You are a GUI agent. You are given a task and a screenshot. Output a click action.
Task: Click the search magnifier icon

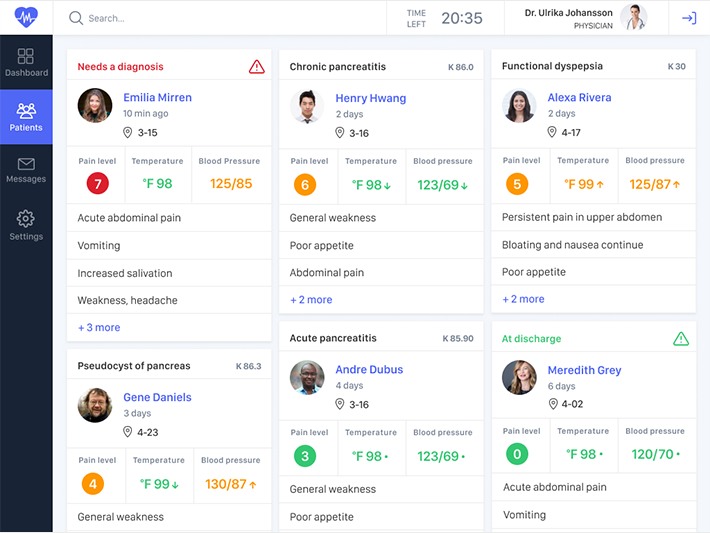coord(76,18)
